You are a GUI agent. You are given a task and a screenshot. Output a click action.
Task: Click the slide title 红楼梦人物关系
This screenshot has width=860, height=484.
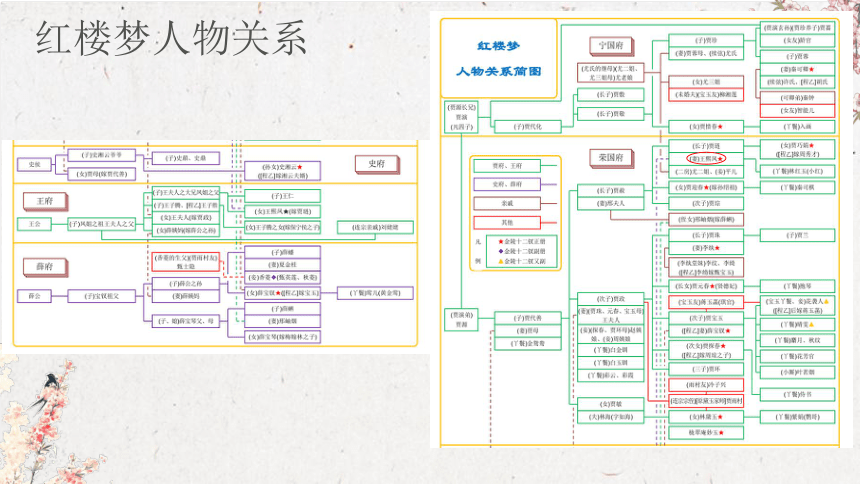[x=171, y=39]
